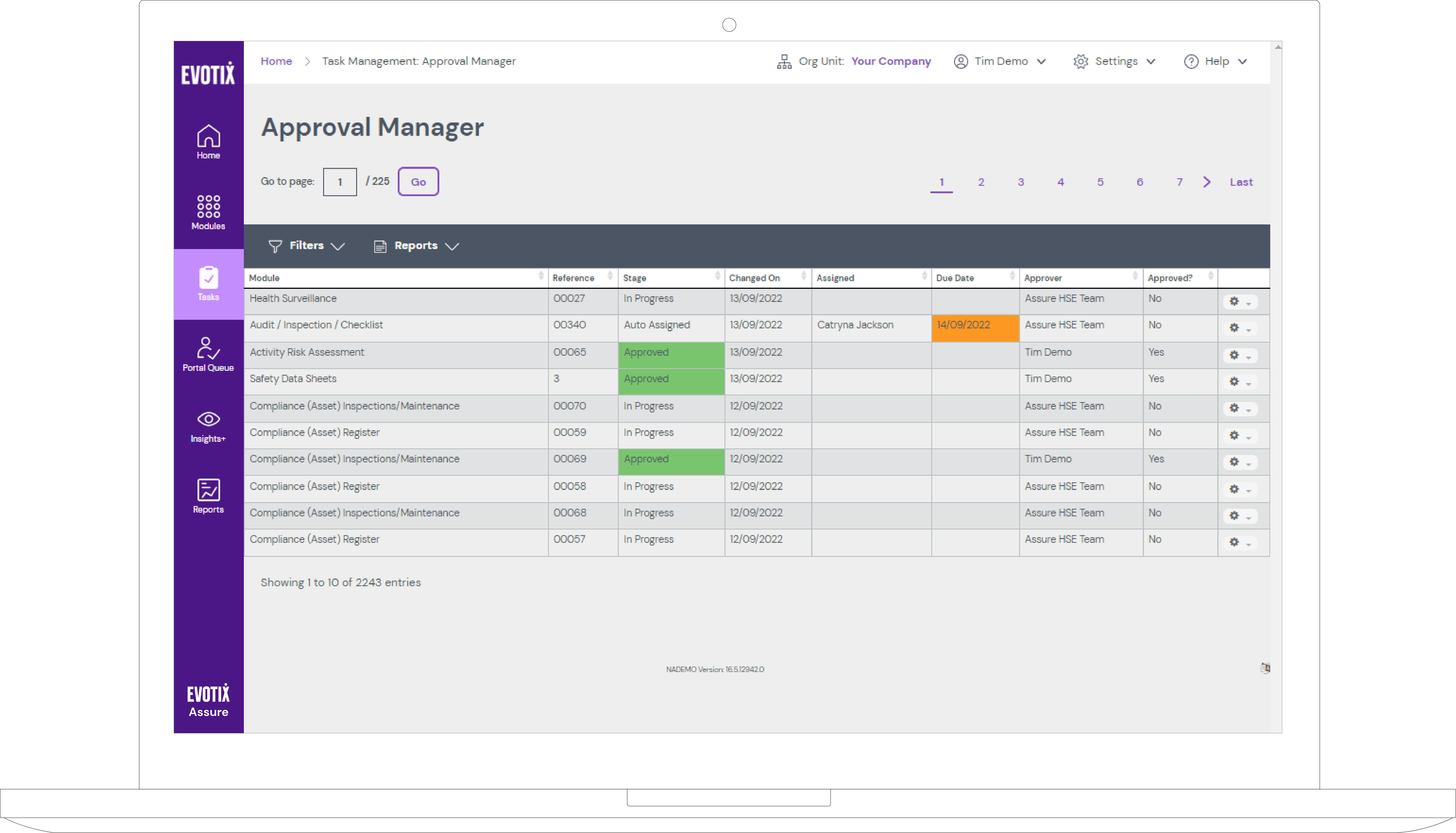1456x833 pixels.
Task: Click the Safety Data Sheets module cell
Action: click(396, 382)
